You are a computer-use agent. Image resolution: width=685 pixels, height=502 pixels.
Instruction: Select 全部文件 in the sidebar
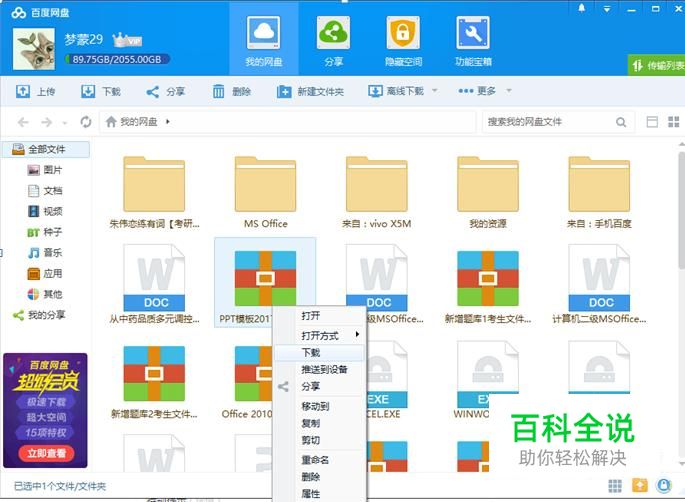tap(46, 149)
